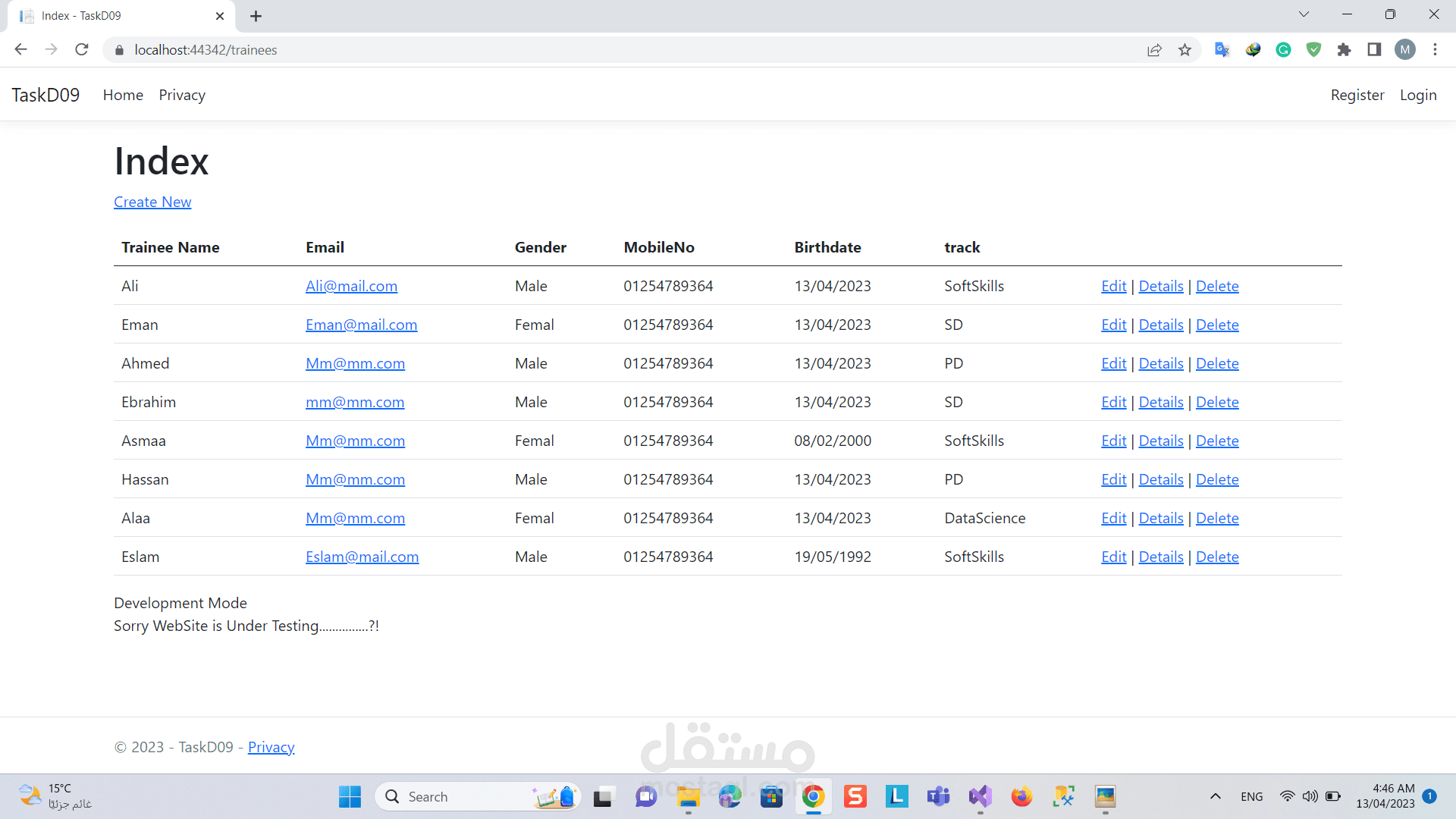This screenshot has height=819, width=1456.
Task: Open Chrome's three-dot menu
Action: [x=1435, y=49]
